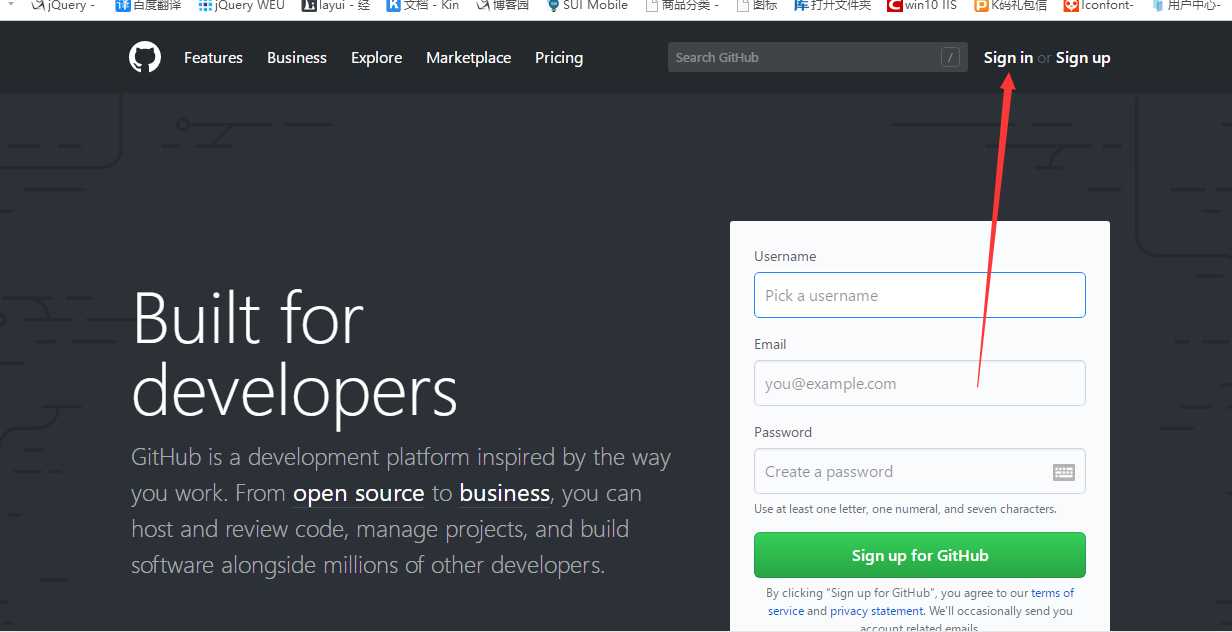Open the terms of service link
This screenshot has width=1232, height=632.
921,602
